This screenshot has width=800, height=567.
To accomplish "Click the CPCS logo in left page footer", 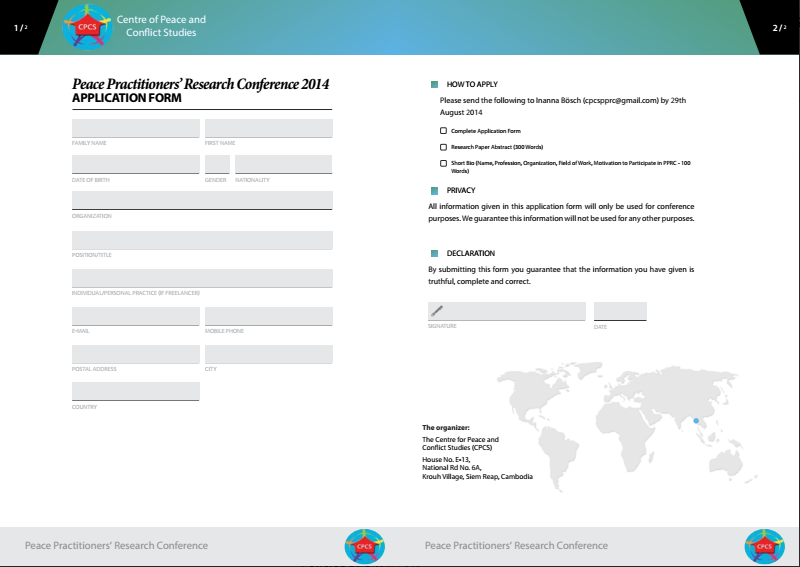I will 364,546.
